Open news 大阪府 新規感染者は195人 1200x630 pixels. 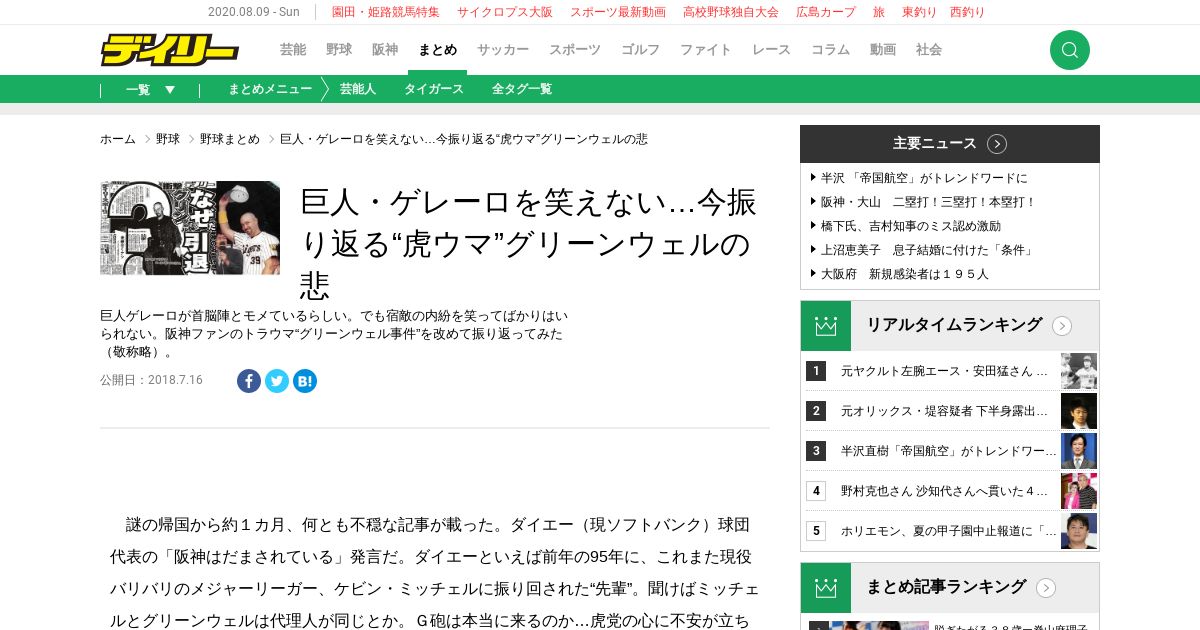(x=904, y=274)
